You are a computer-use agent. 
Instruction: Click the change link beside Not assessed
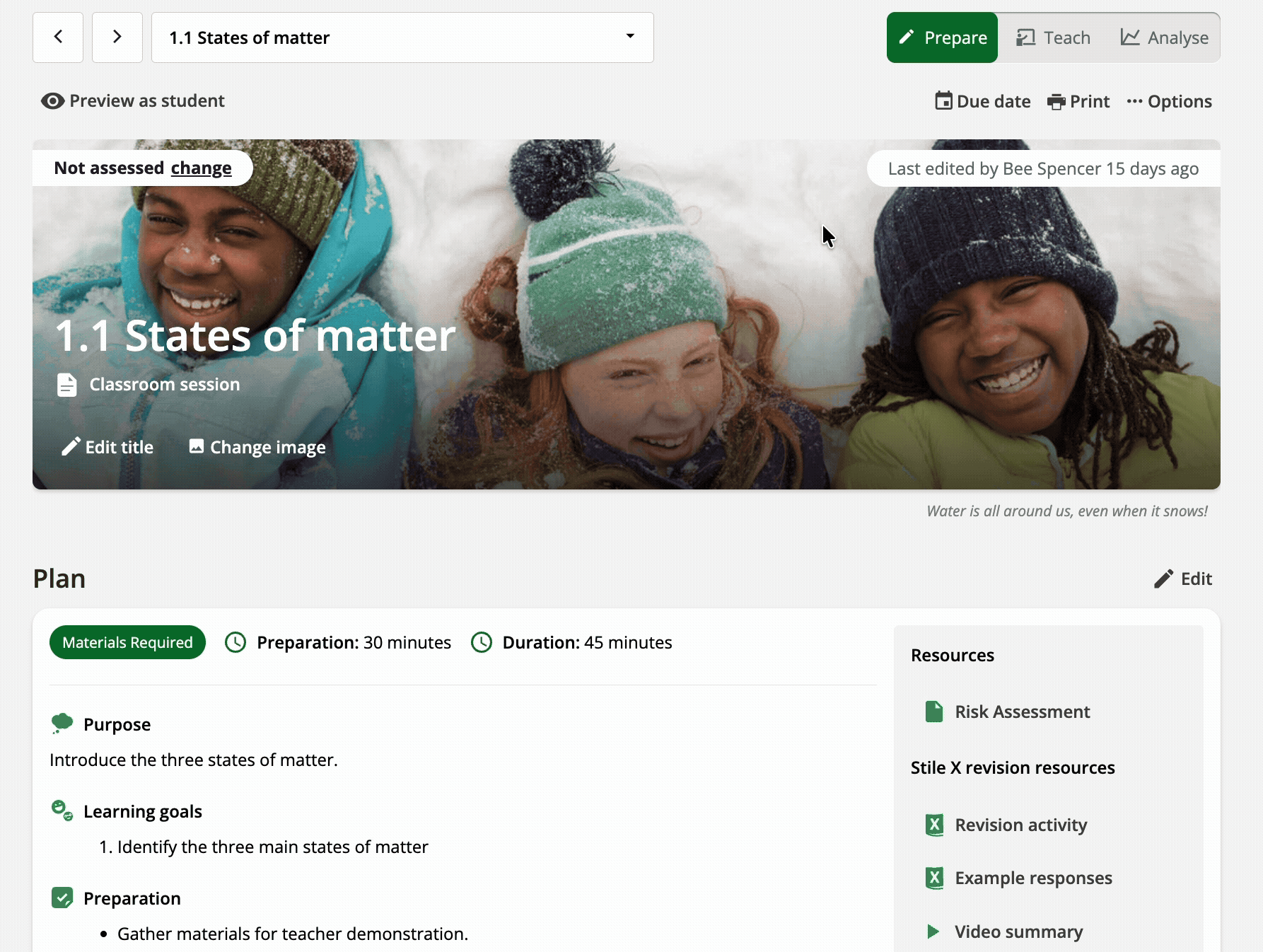pyautogui.click(x=201, y=168)
